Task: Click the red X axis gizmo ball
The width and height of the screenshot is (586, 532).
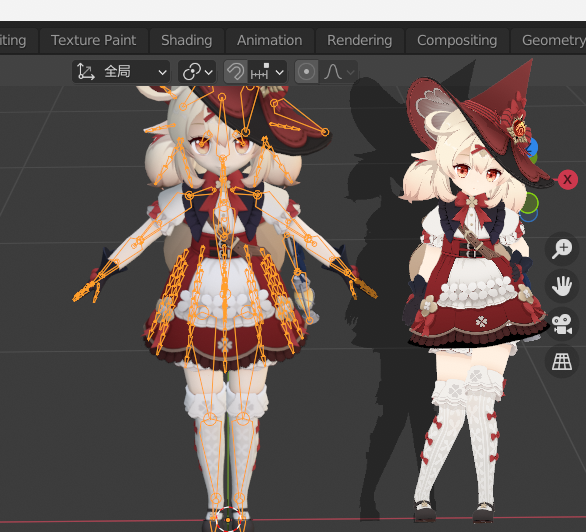Action: tap(568, 180)
